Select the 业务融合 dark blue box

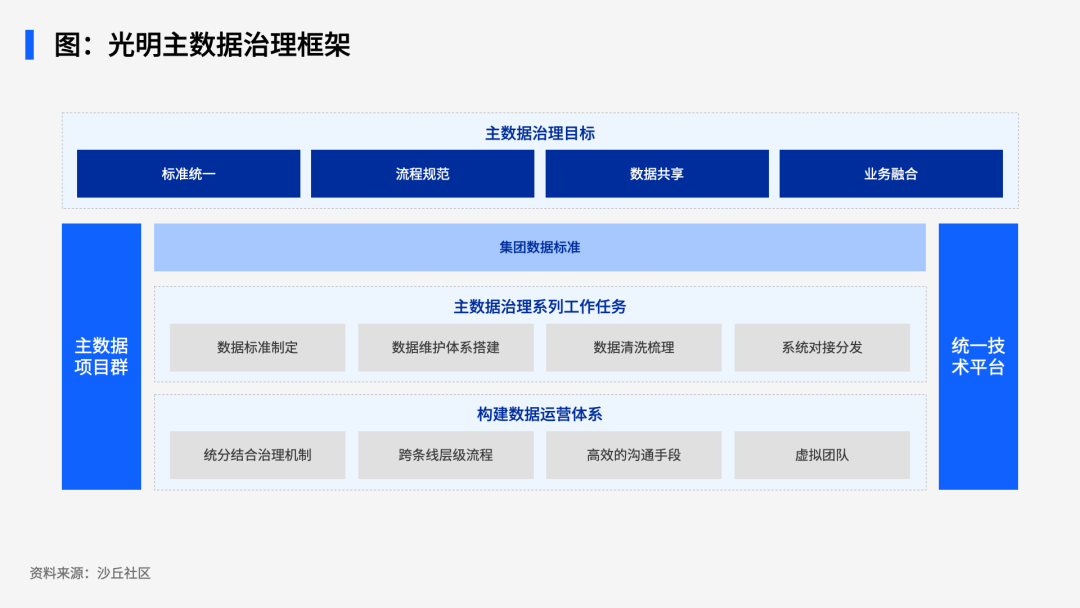point(890,174)
